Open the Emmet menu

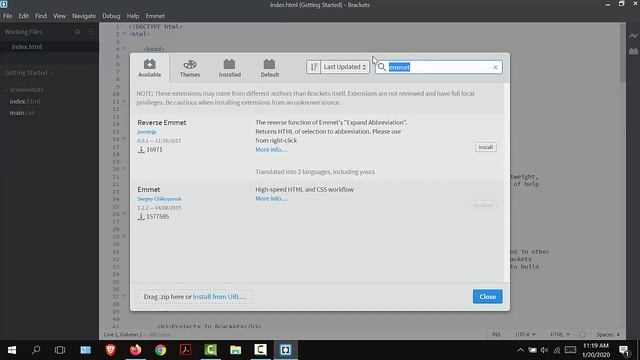click(x=155, y=16)
